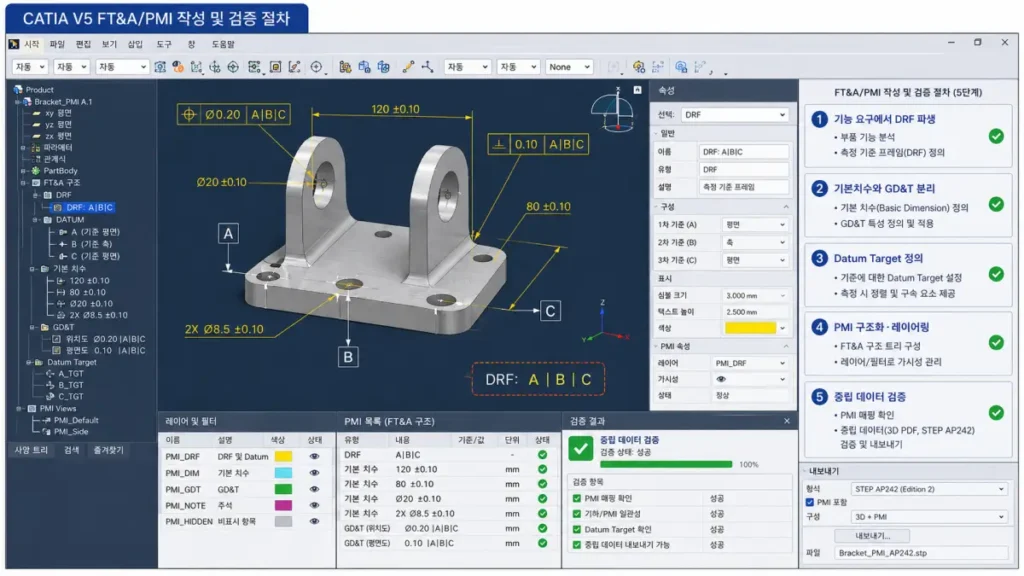Toggle visibility eye for PMI_GDT layer

click(314, 489)
